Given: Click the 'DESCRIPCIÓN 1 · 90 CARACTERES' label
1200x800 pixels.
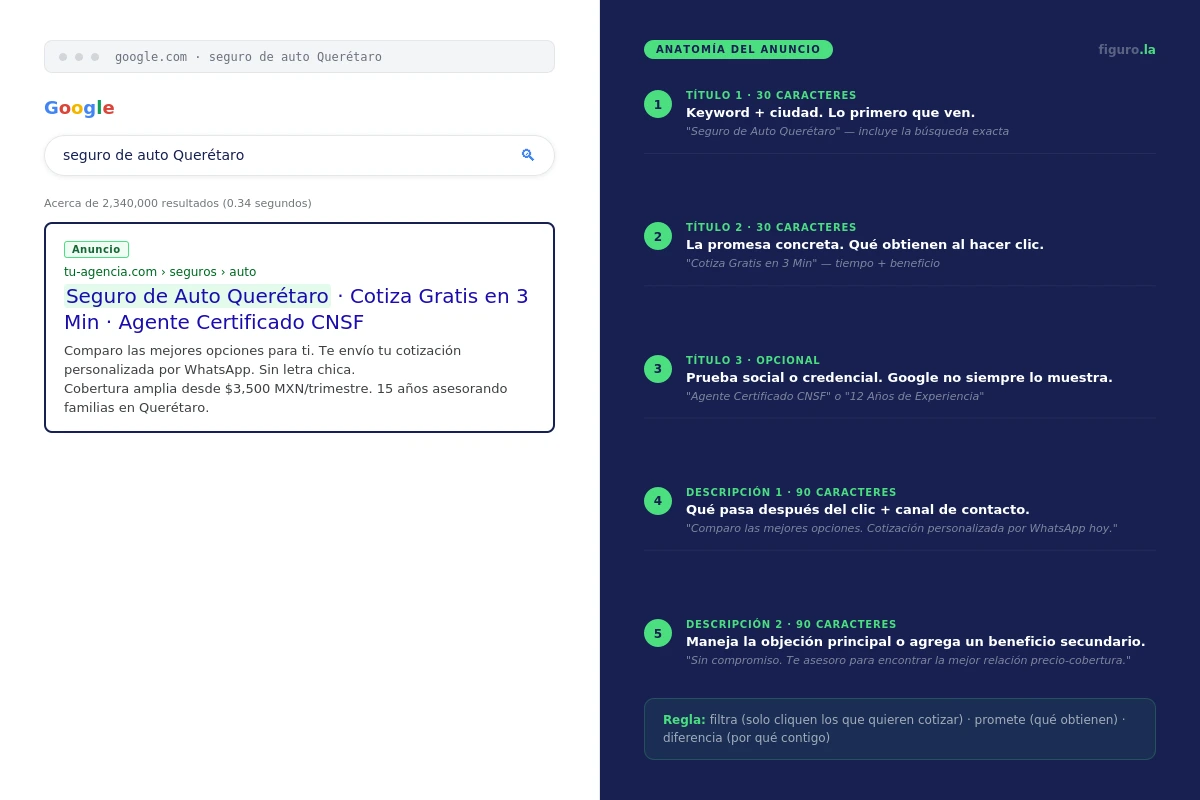Looking at the screenshot, I should [x=791, y=493].
